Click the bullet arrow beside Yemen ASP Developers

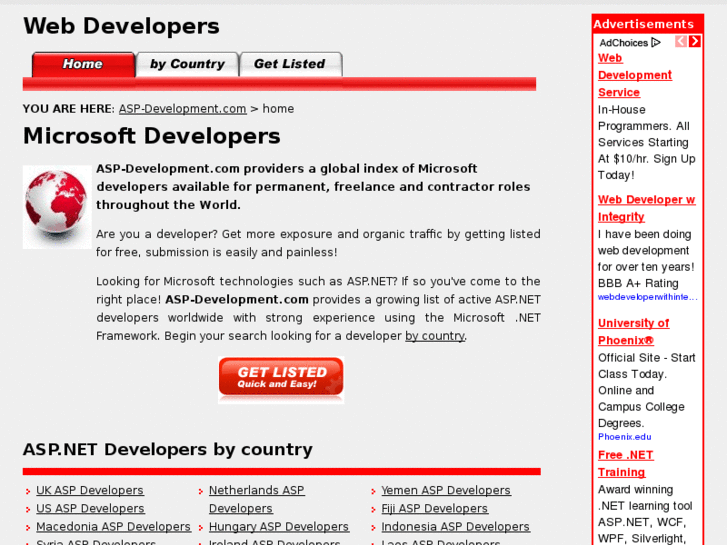(373, 491)
